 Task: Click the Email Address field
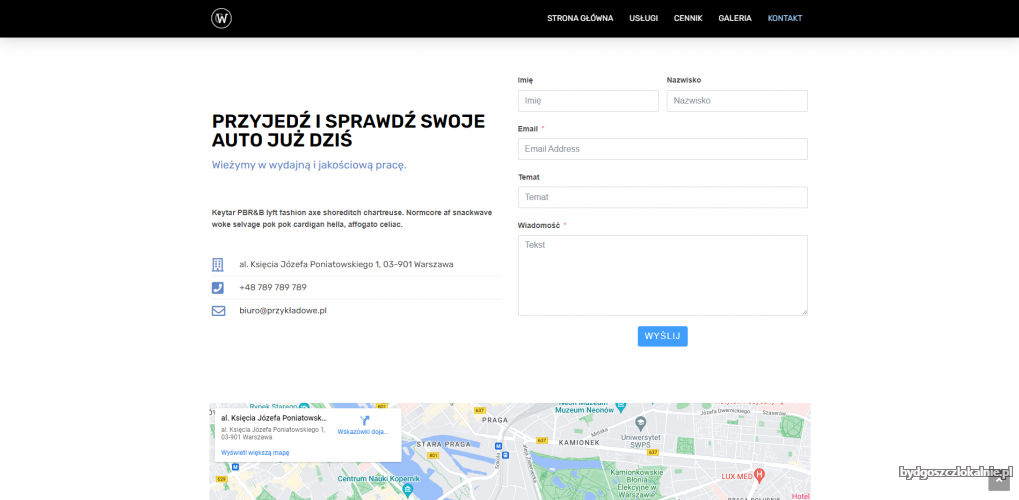[x=662, y=149]
